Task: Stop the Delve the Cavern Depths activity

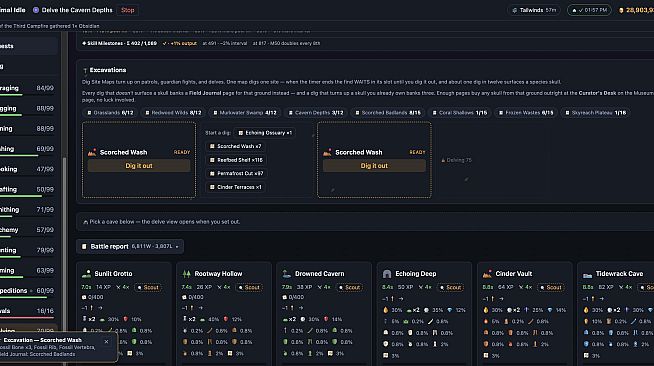Action: (128, 10)
